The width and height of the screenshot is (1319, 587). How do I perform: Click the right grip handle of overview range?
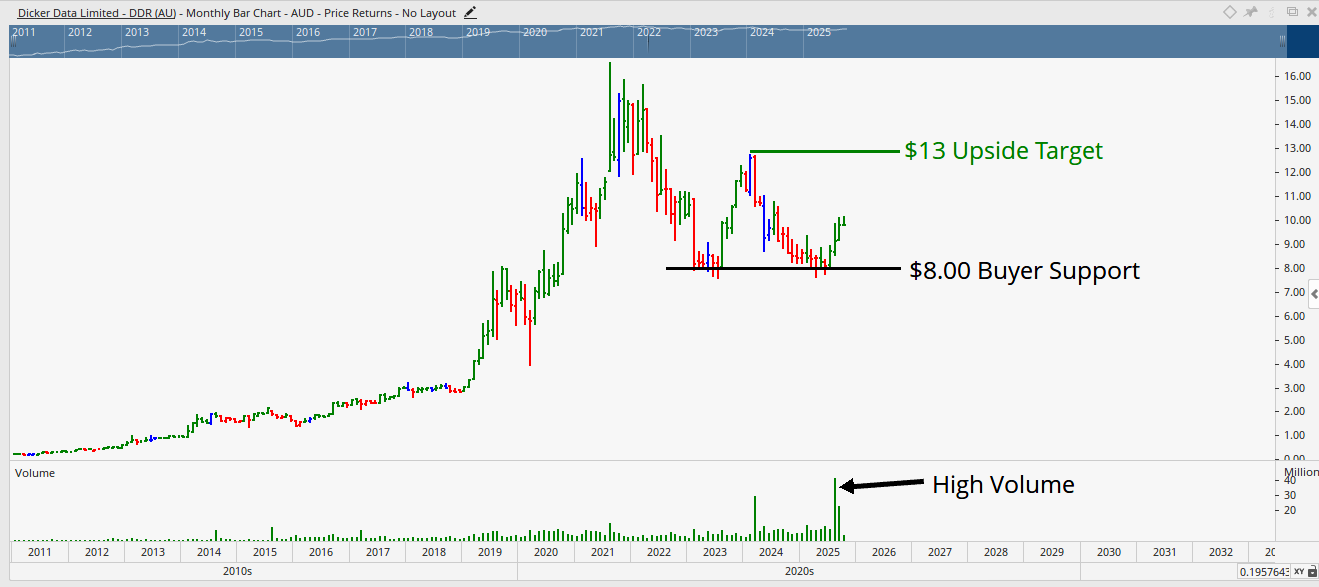1281,42
